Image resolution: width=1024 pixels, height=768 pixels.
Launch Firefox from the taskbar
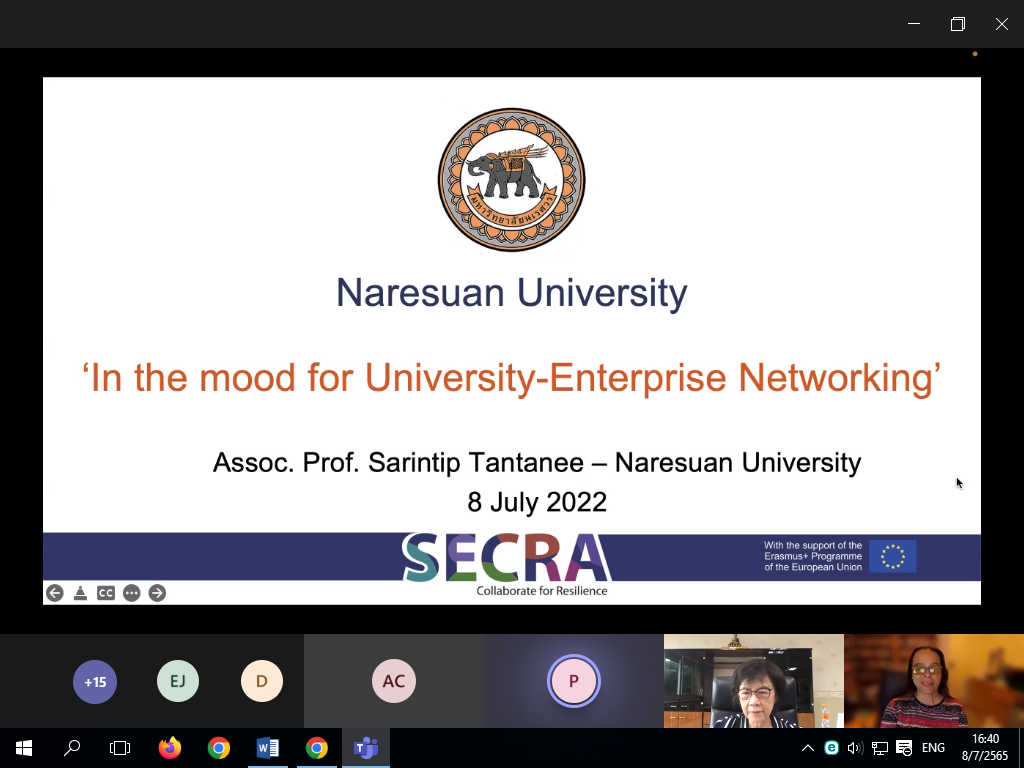point(170,748)
